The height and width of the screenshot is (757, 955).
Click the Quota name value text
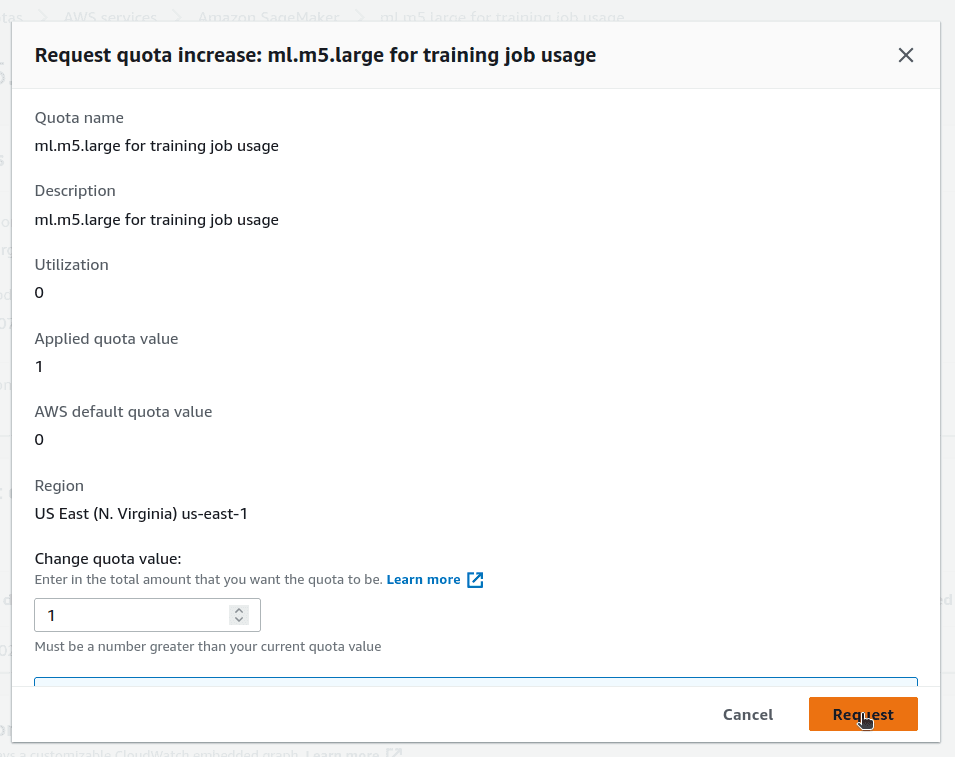tap(156, 146)
